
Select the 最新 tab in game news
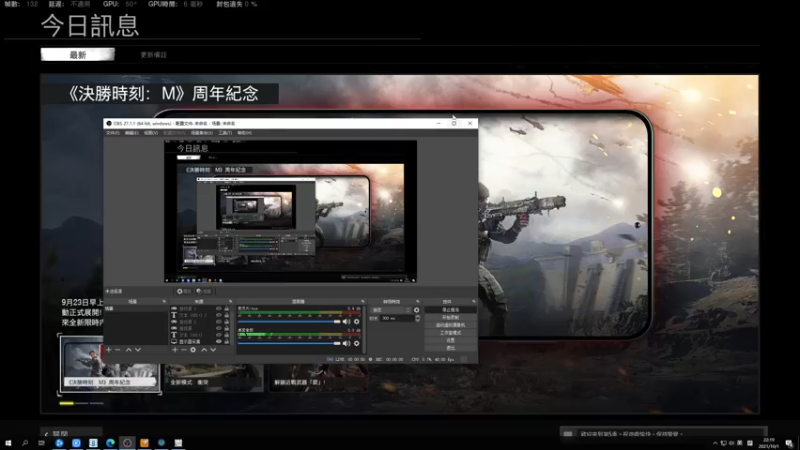click(78, 55)
